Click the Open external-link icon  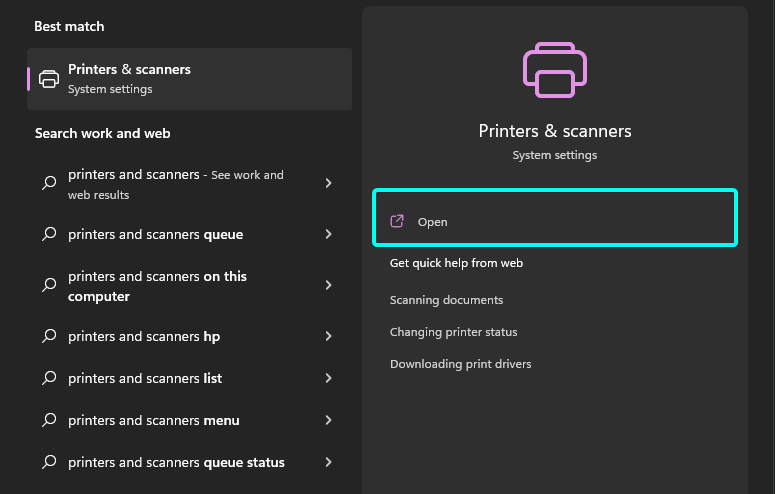(x=397, y=221)
